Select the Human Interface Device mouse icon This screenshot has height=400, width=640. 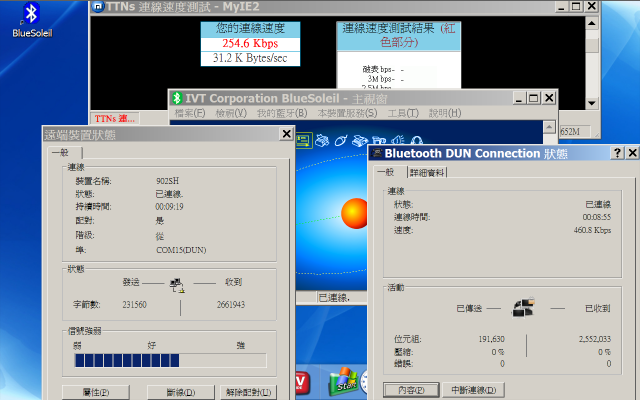(341, 141)
